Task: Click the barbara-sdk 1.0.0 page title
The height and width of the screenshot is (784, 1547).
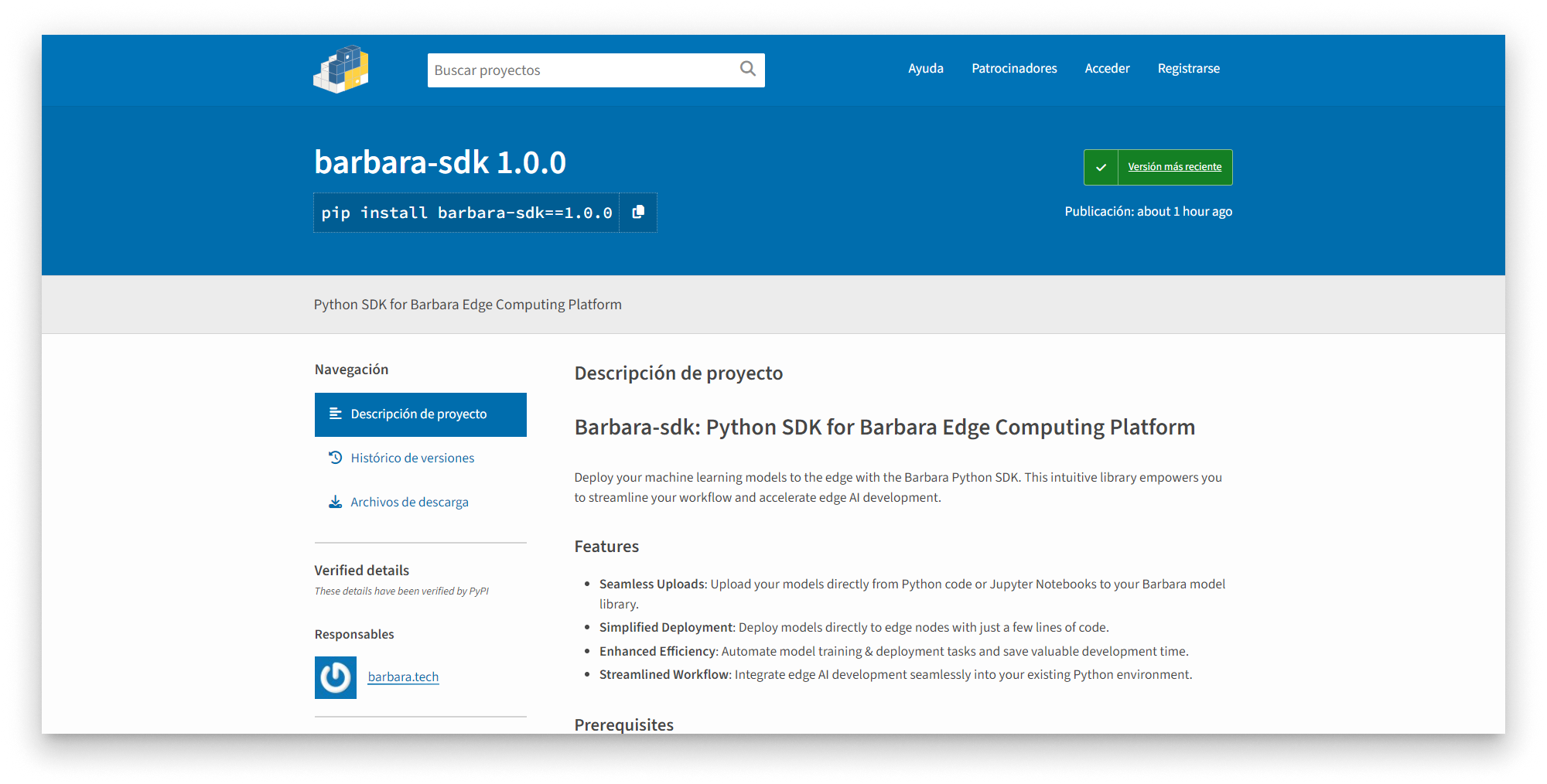Action: (439, 162)
